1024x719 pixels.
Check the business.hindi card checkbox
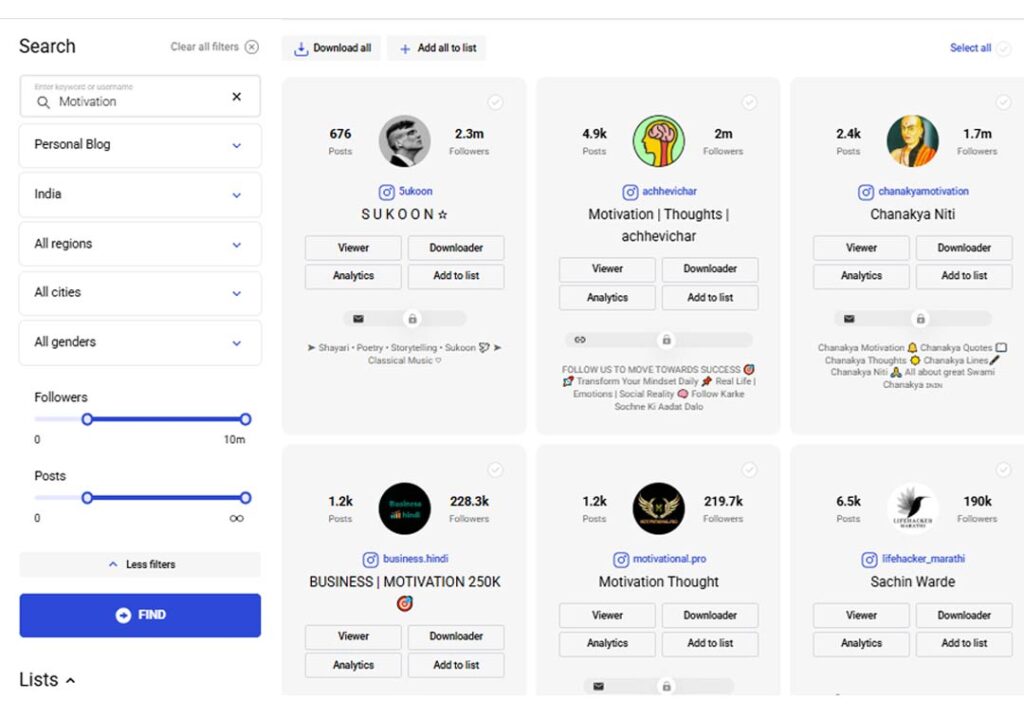pyautogui.click(x=495, y=470)
